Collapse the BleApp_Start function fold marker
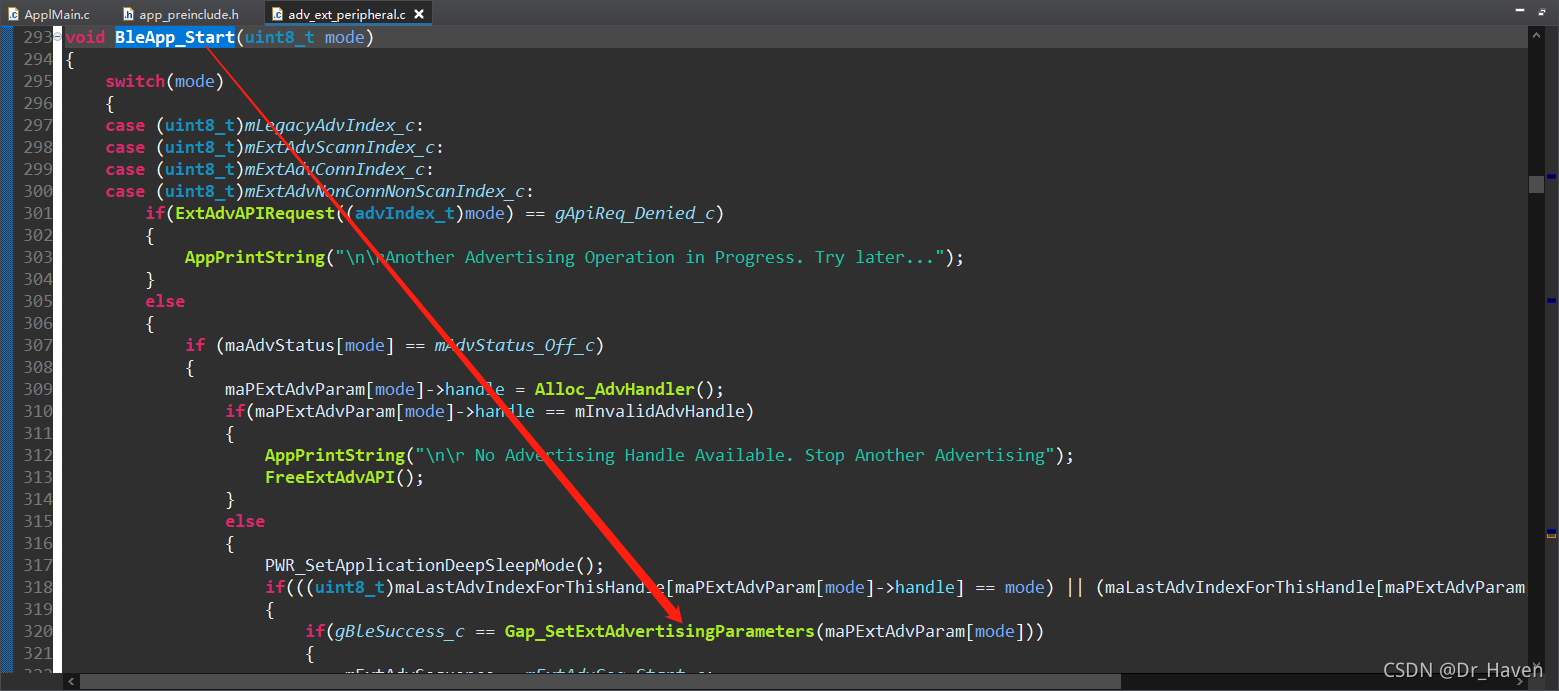Image resolution: width=1559 pixels, height=691 pixels. (57, 37)
